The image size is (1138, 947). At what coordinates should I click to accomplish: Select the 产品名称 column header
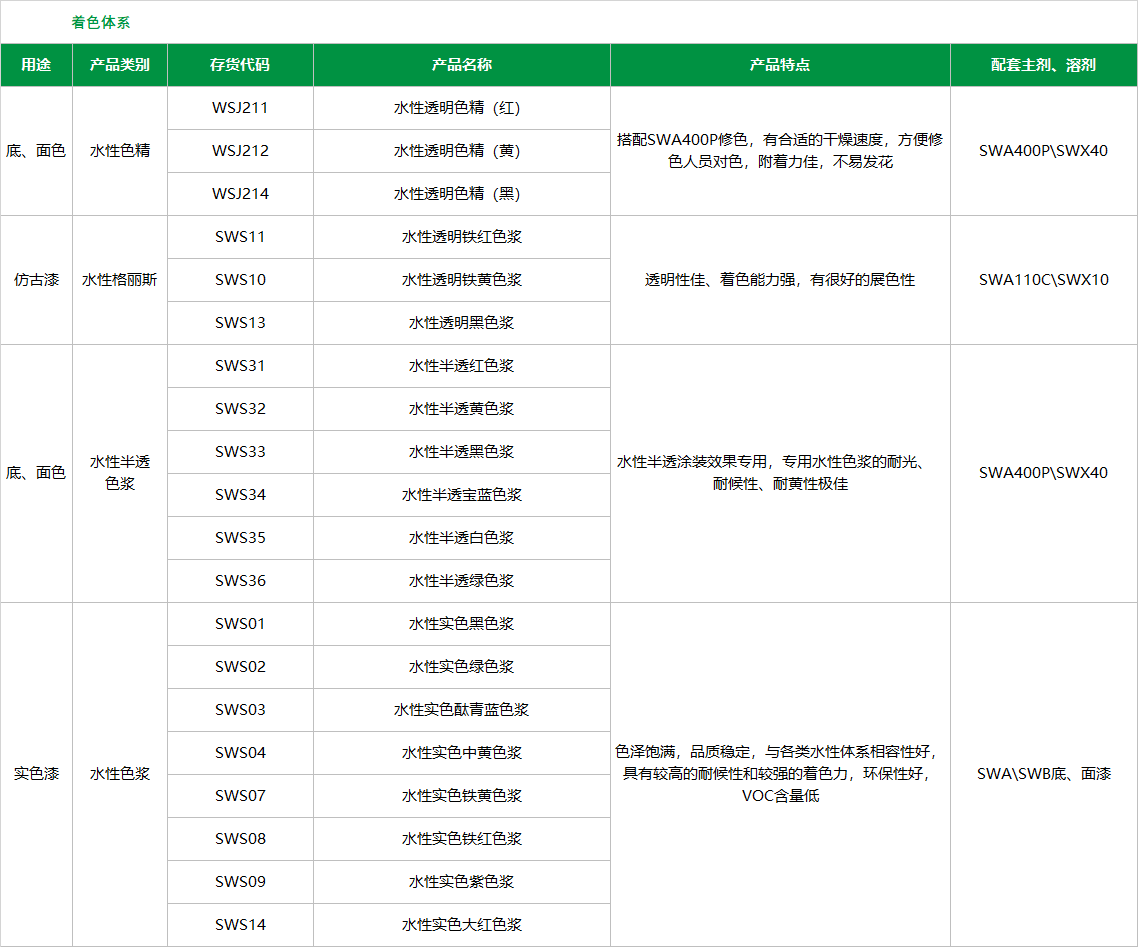tap(462, 65)
